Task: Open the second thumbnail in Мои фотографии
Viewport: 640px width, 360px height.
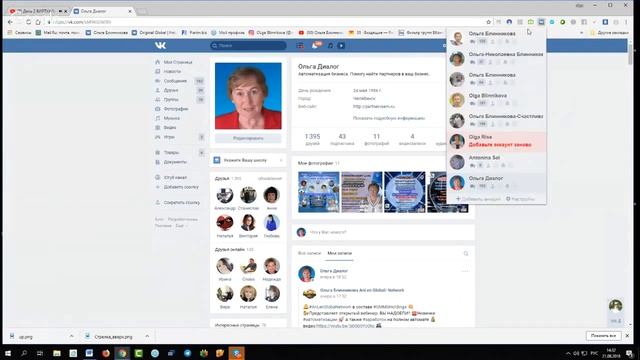Action: click(362, 192)
